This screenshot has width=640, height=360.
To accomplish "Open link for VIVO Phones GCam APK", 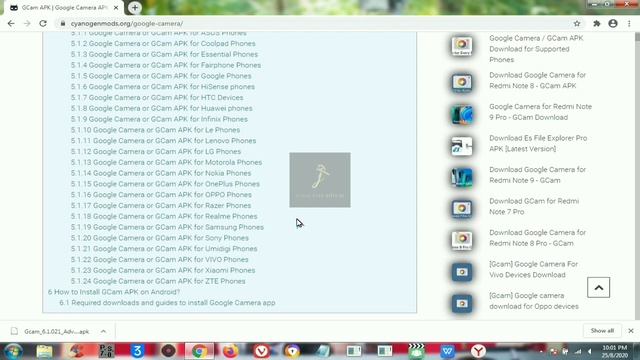I will coord(159,260).
